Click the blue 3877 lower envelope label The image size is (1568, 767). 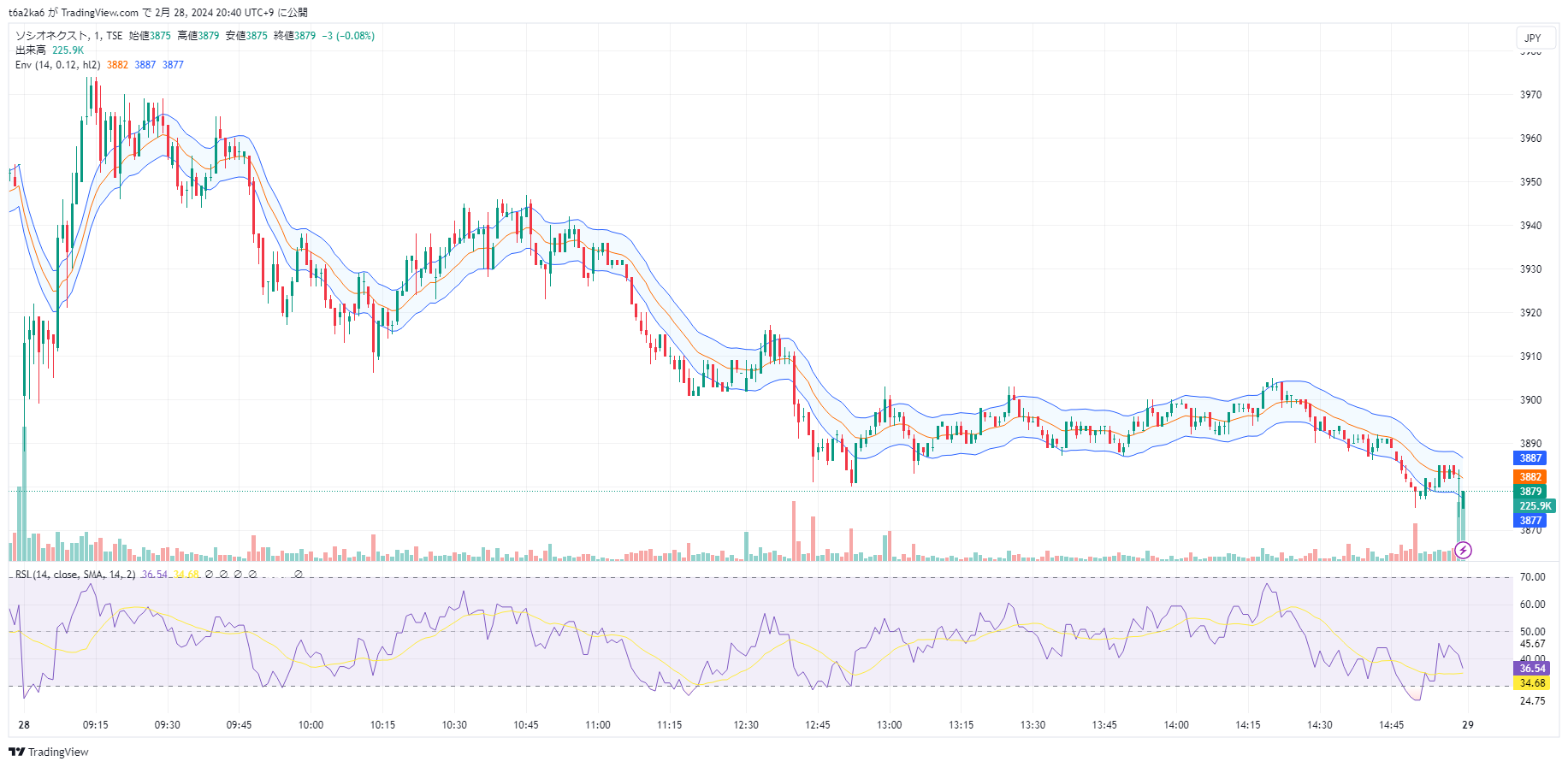pos(1530,521)
